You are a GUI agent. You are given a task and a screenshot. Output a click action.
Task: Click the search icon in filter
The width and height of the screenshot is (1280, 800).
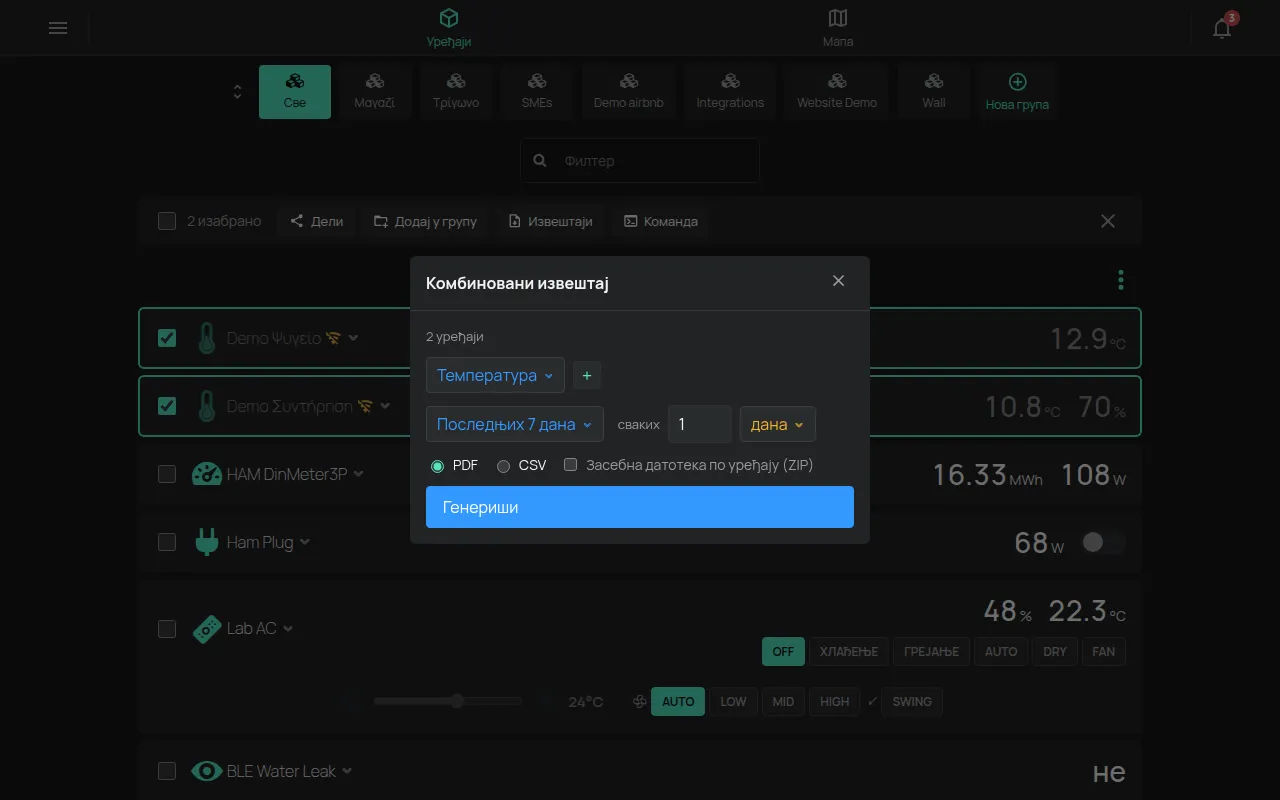coord(540,160)
